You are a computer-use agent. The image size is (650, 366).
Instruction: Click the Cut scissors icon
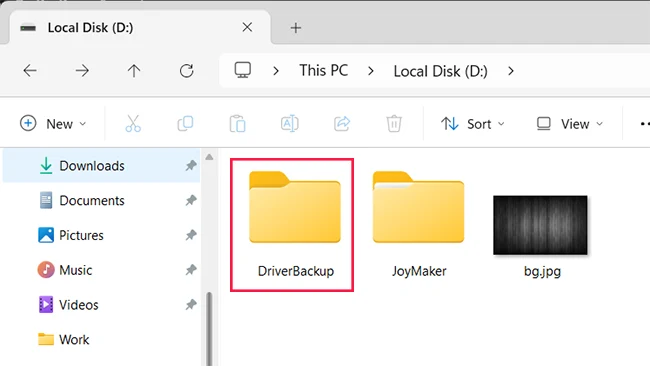(133, 124)
